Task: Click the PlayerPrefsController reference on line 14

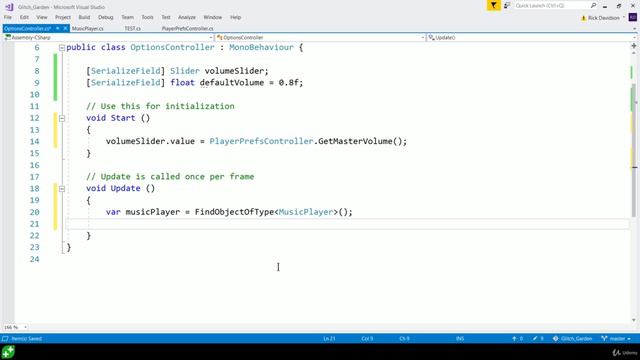Action: click(x=261, y=141)
